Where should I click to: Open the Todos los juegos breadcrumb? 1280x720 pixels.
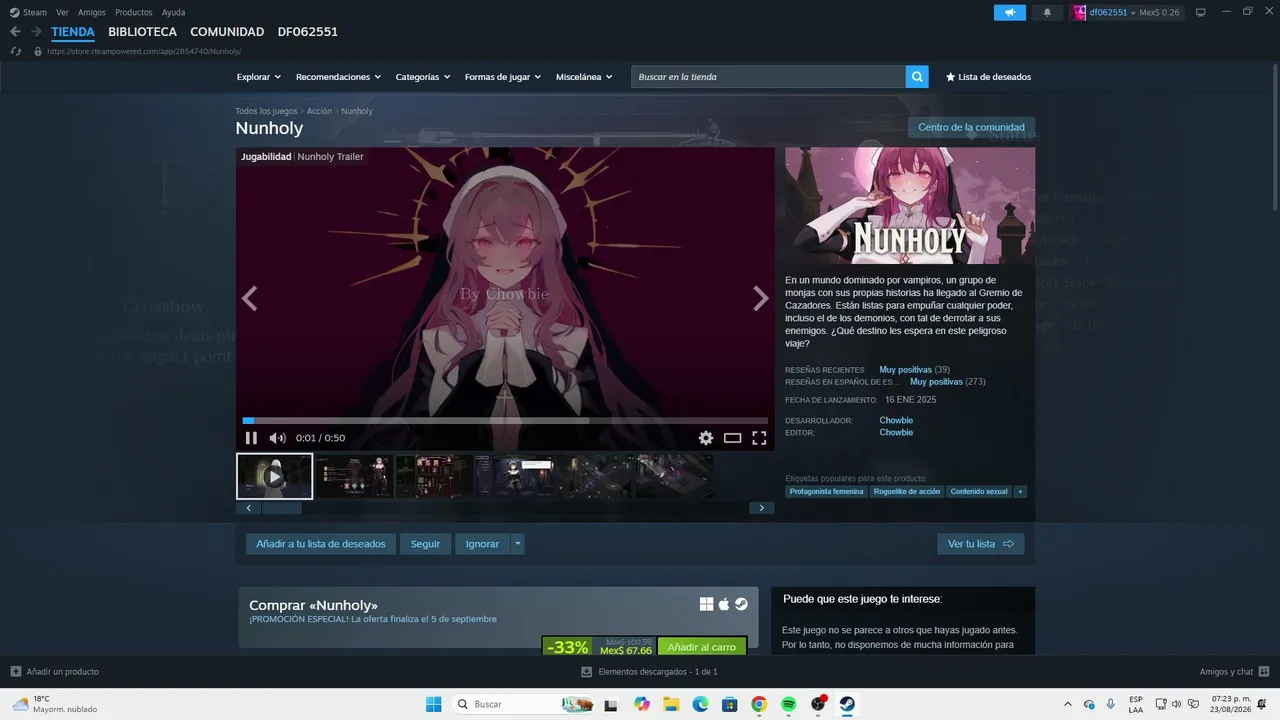266,111
